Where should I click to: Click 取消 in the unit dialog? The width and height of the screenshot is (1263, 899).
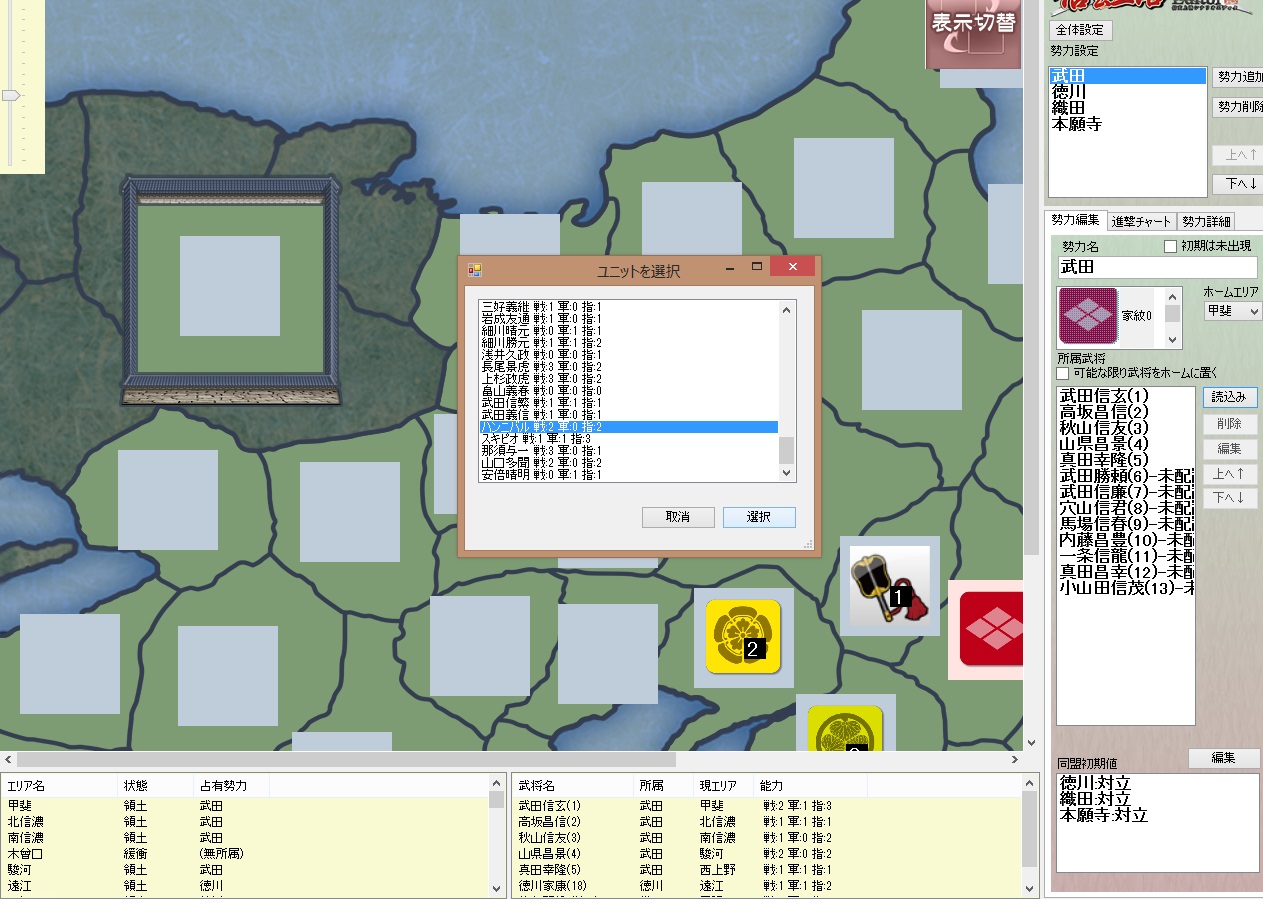(678, 517)
